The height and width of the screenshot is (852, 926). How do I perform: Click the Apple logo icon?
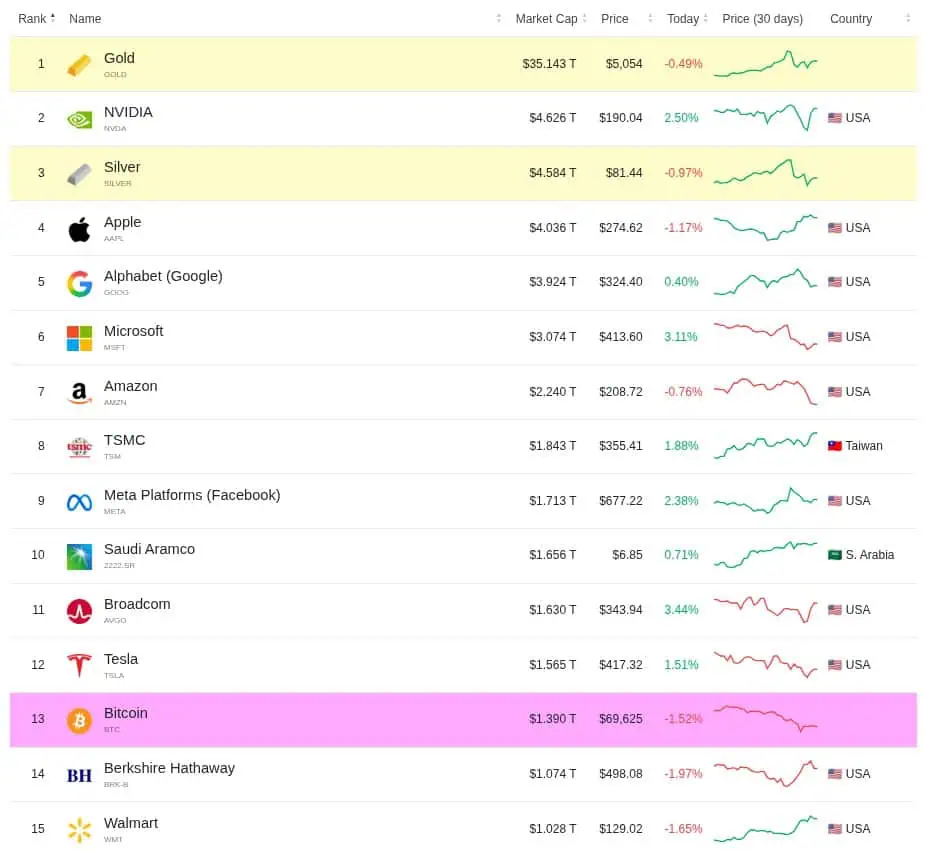point(79,229)
